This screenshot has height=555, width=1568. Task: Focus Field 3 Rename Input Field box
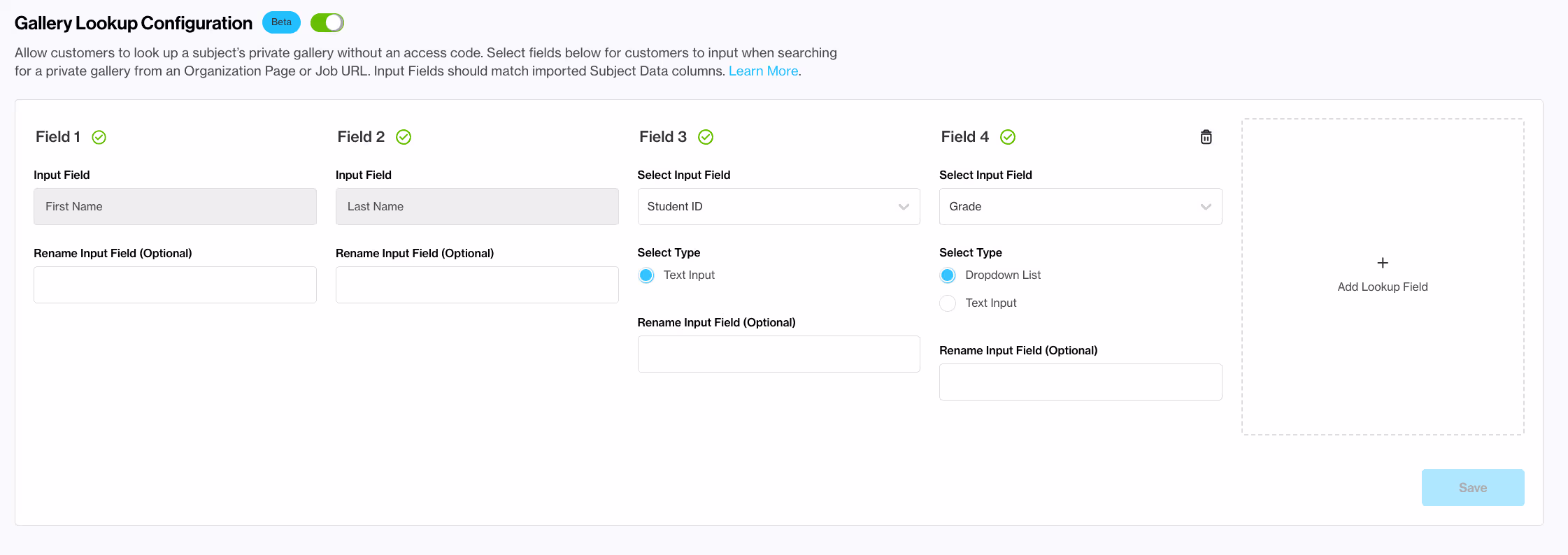(x=778, y=354)
